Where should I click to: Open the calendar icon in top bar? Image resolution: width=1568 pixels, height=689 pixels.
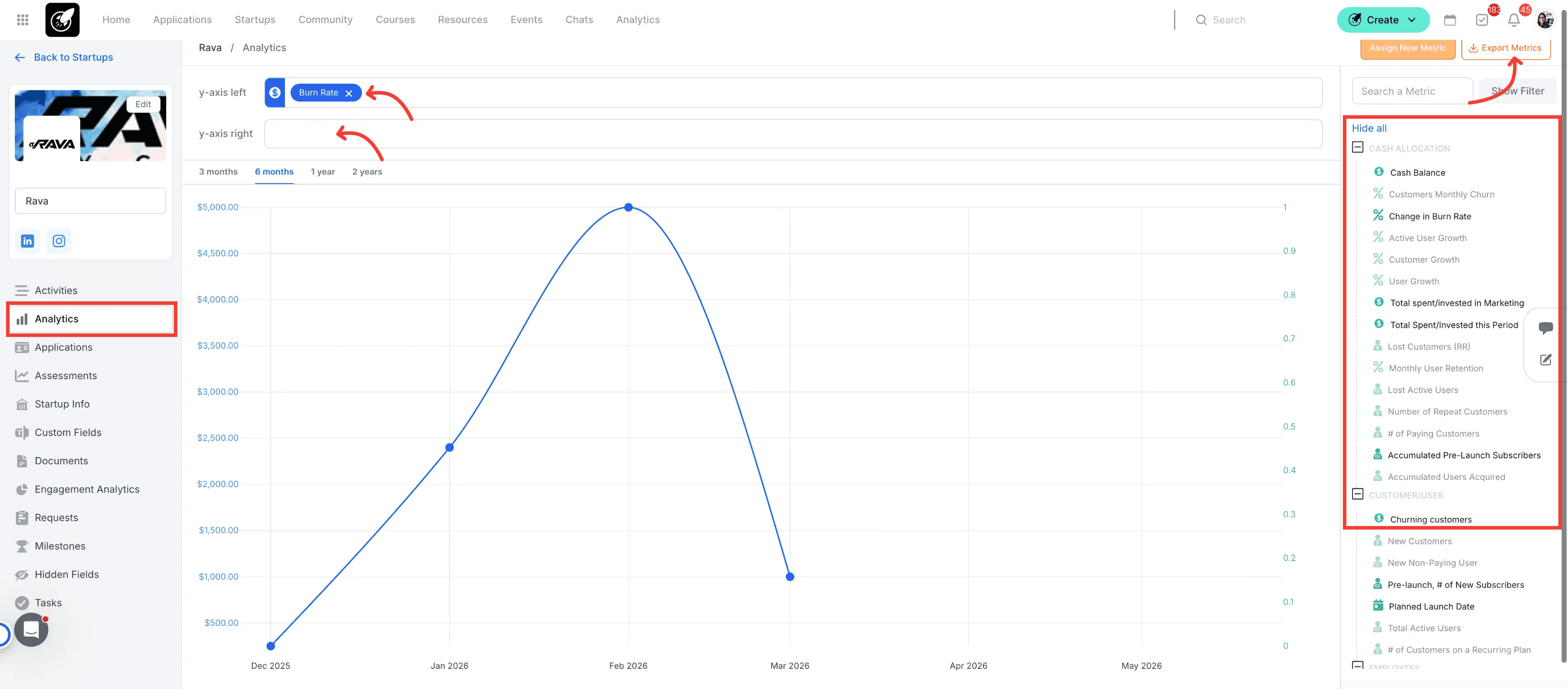pyautogui.click(x=1450, y=20)
